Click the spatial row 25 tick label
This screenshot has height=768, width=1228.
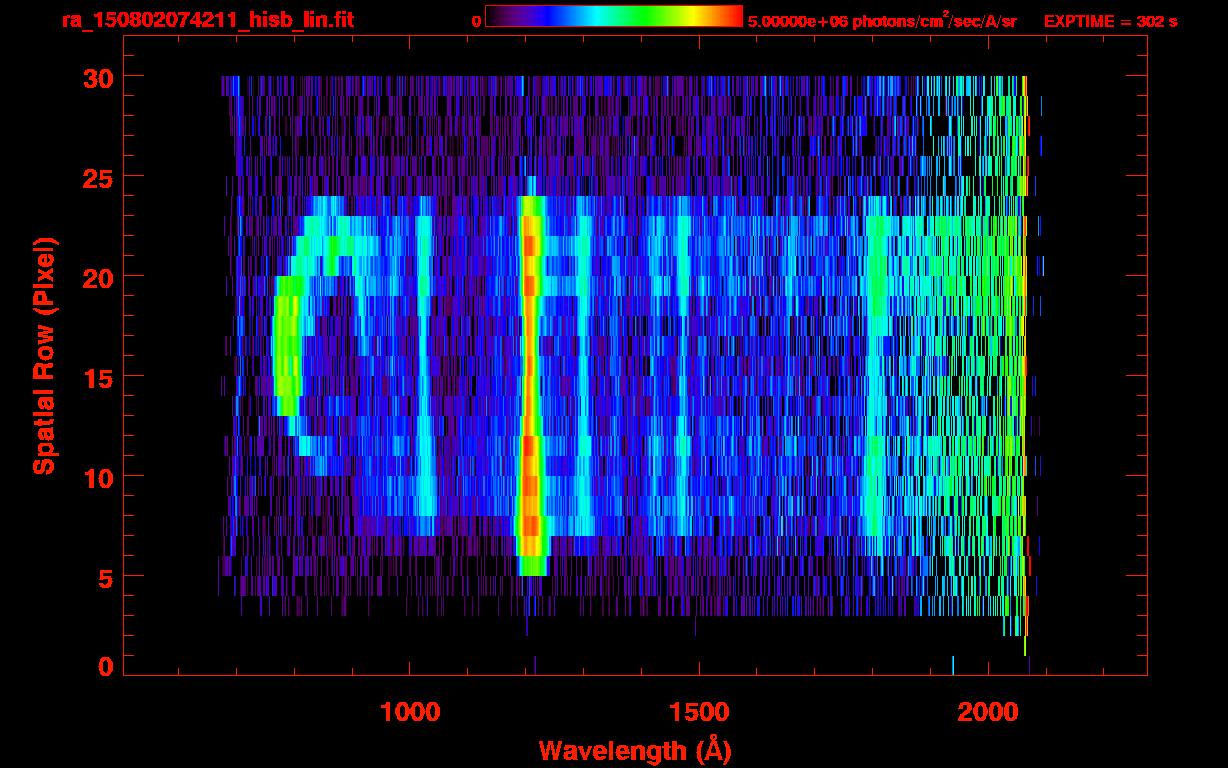click(x=97, y=177)
